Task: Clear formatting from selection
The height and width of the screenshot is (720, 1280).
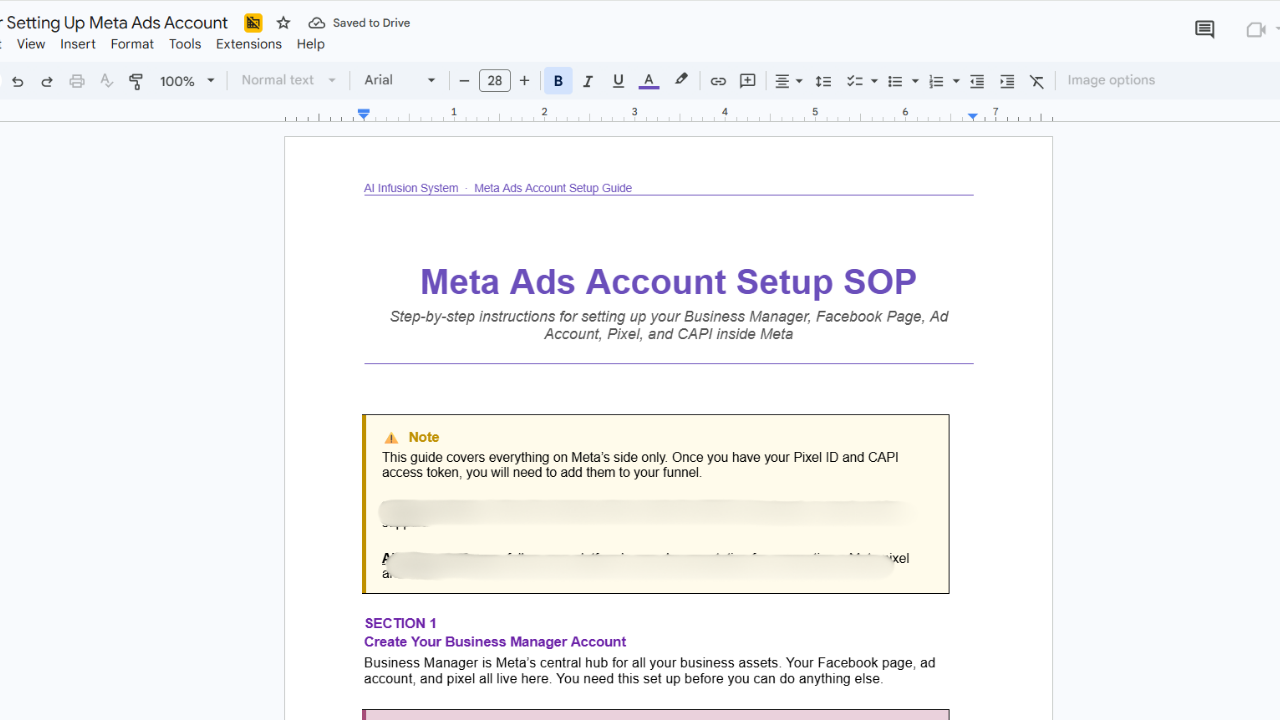Action: tap(1037, 81)
